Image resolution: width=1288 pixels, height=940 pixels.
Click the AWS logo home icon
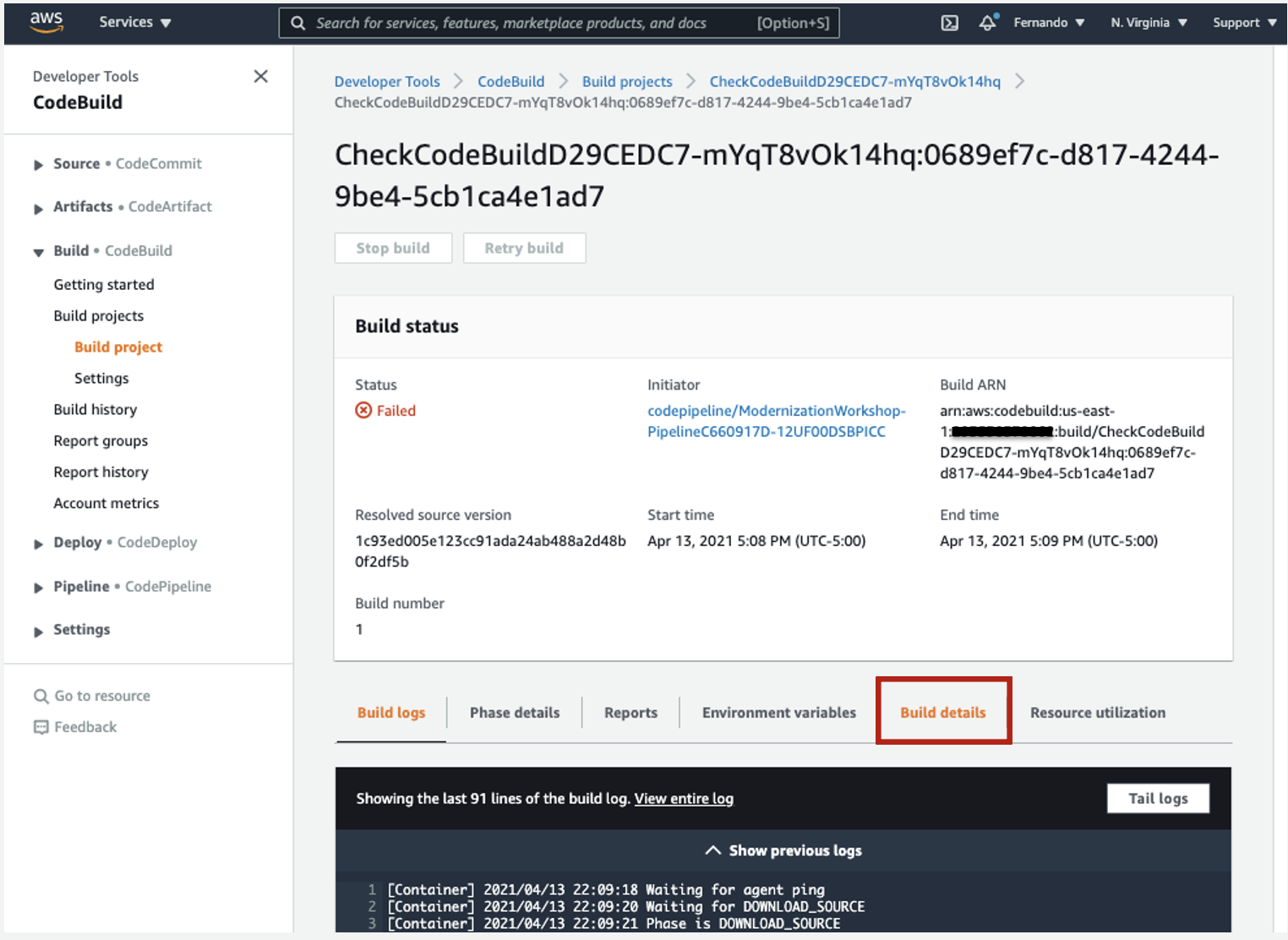[46, 22]
